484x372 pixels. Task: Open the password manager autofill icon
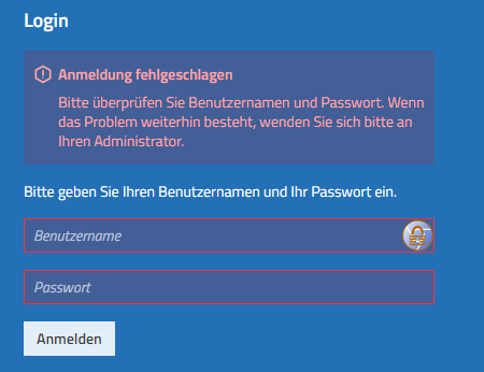417,235
